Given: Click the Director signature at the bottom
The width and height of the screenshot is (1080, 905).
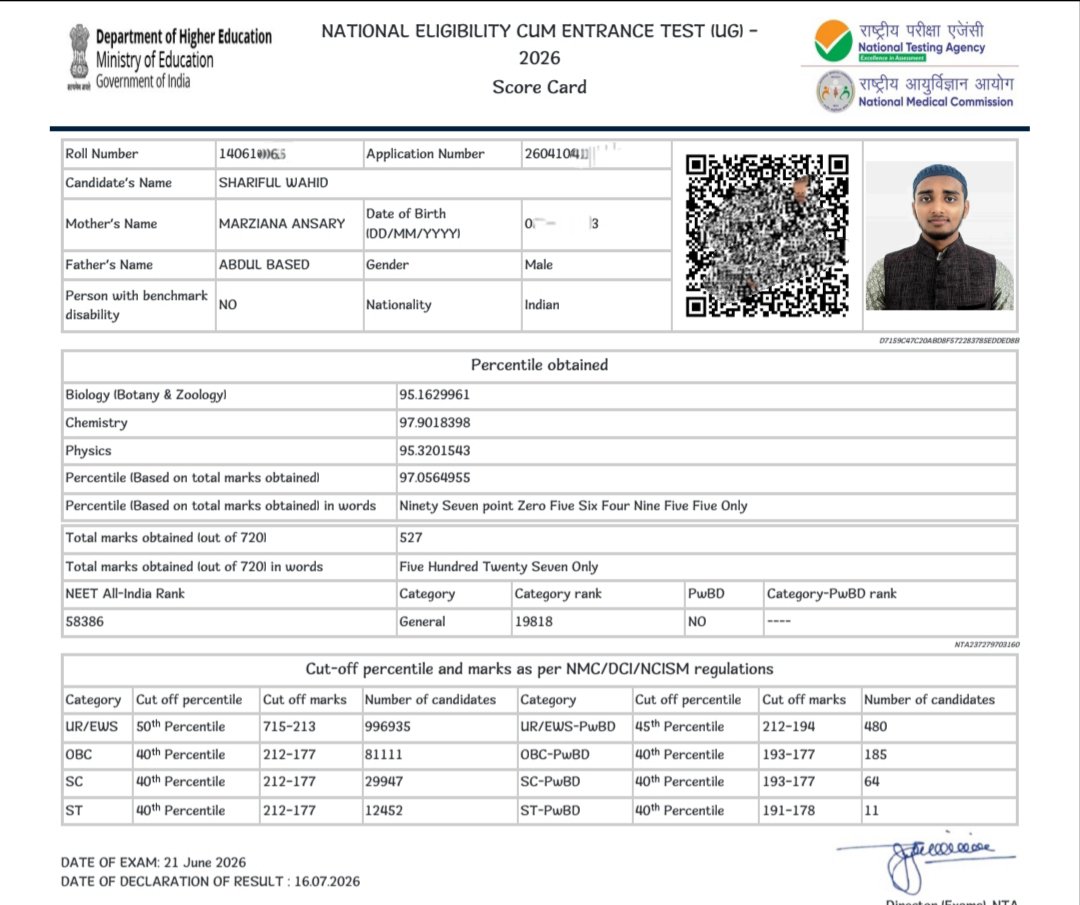Looking at the screenshot, I should 926,863.
